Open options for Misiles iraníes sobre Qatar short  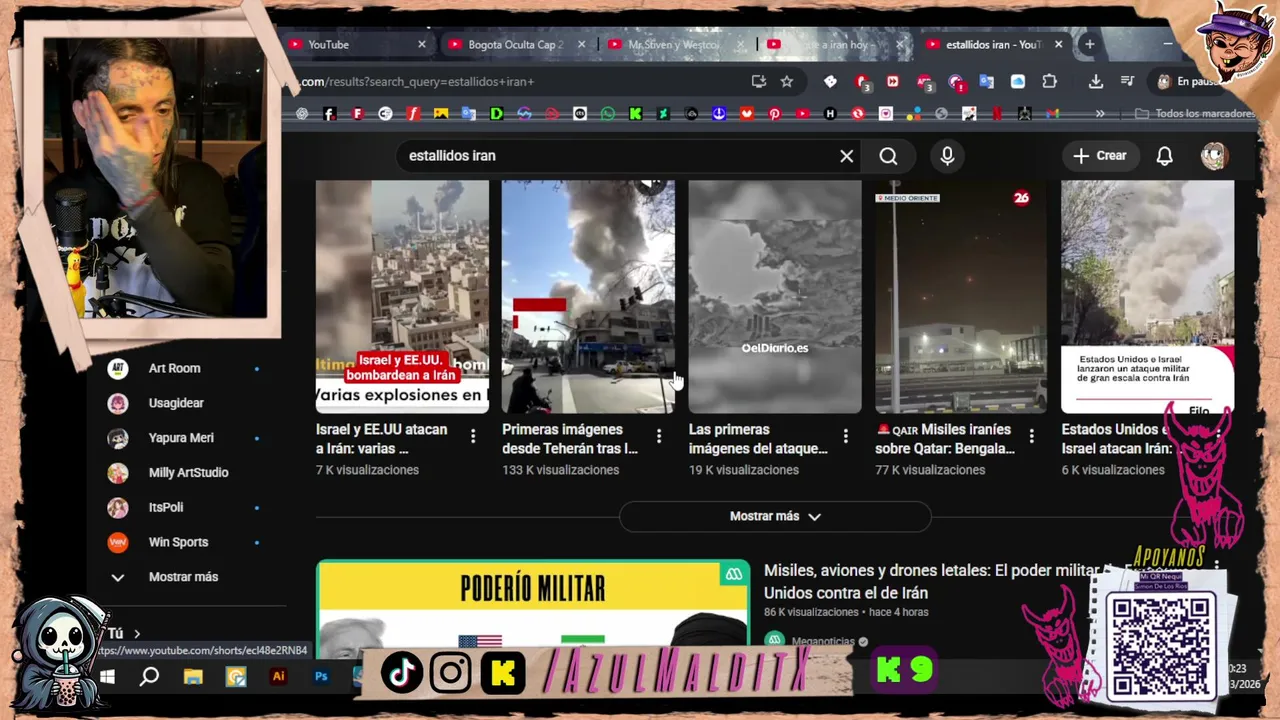tap(1032, 436)
